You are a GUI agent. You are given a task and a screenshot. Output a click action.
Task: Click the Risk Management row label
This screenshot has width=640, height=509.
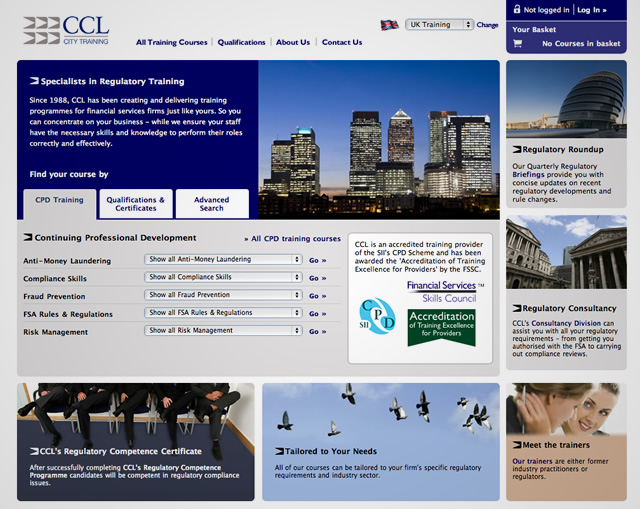coord(56,332)
